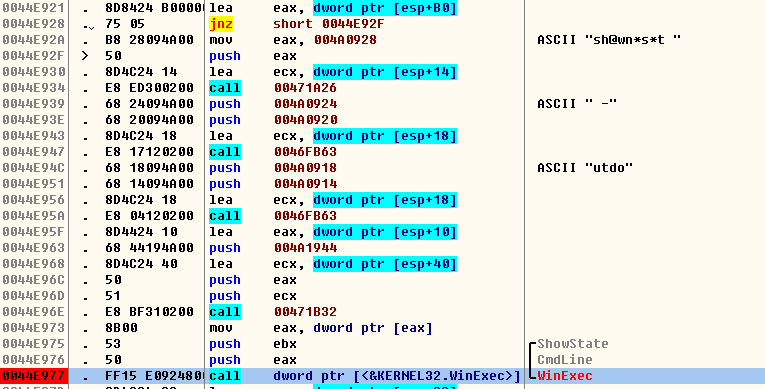Click the call 0046FB63 at 0044E947
Viewport: 765px width, 389px height.
[273, 152]
